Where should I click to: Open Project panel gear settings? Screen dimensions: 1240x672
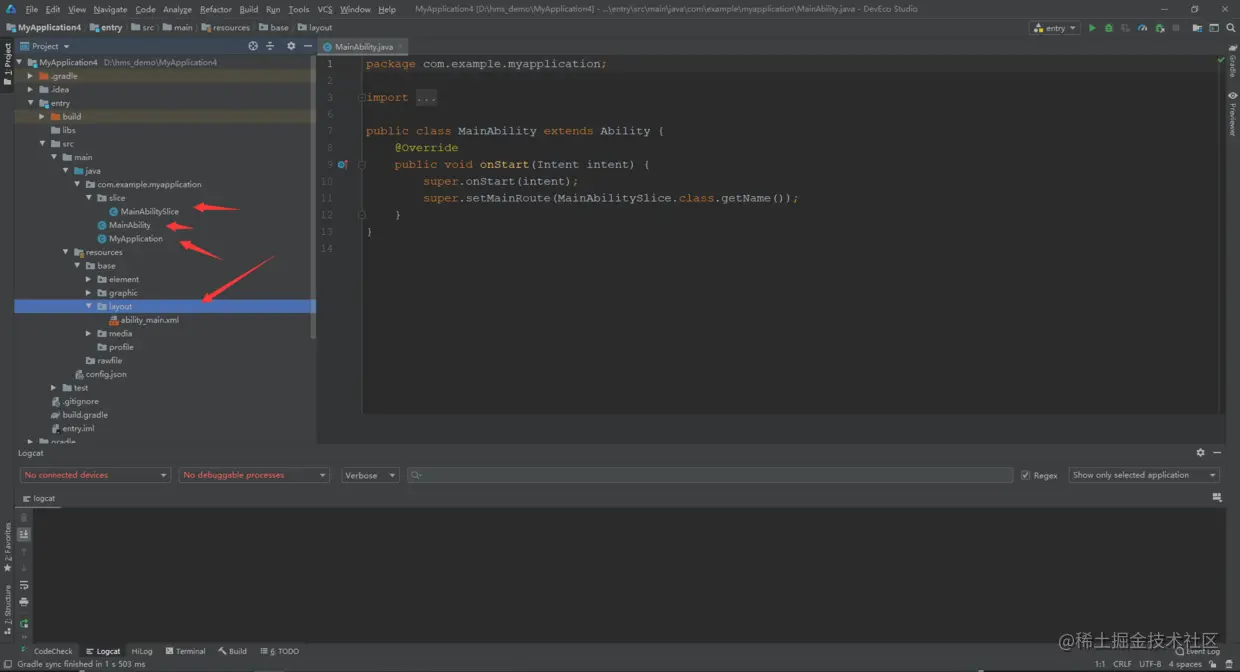291,46
